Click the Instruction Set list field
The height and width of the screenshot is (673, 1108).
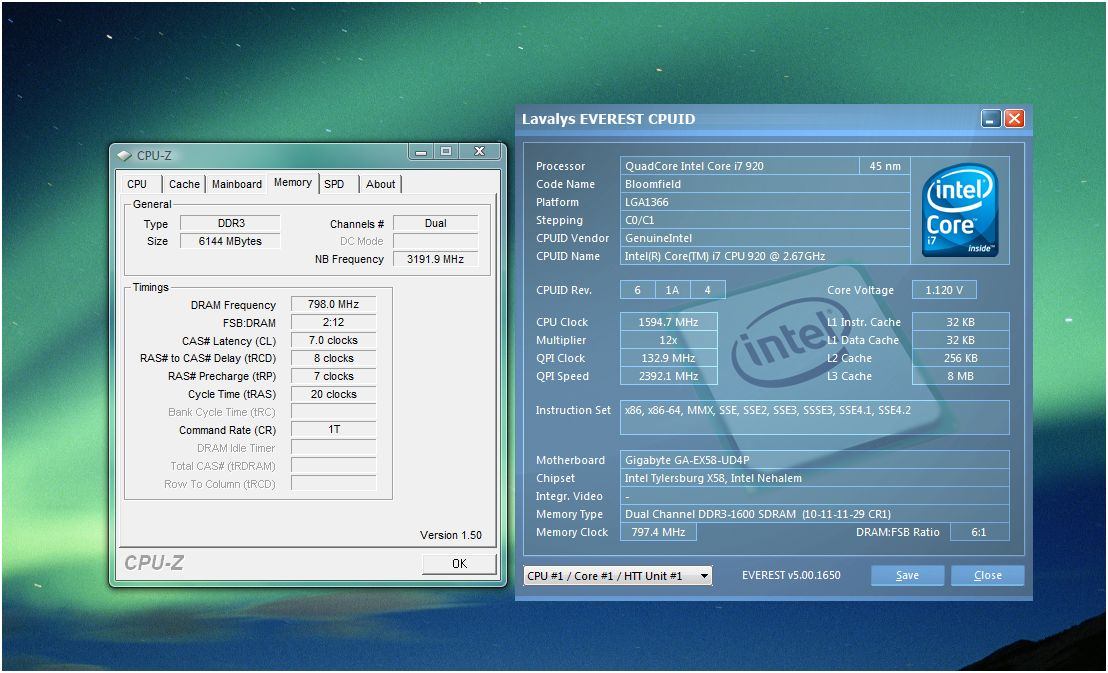point(815,417)
